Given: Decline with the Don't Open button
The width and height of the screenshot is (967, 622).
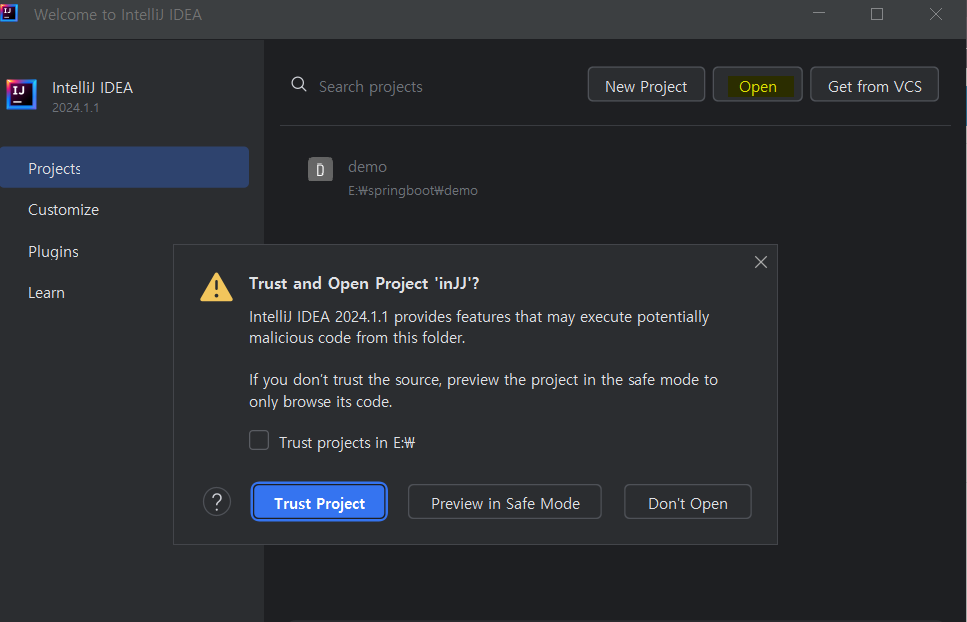Looking at the screenshot, I should coord(687,503).
